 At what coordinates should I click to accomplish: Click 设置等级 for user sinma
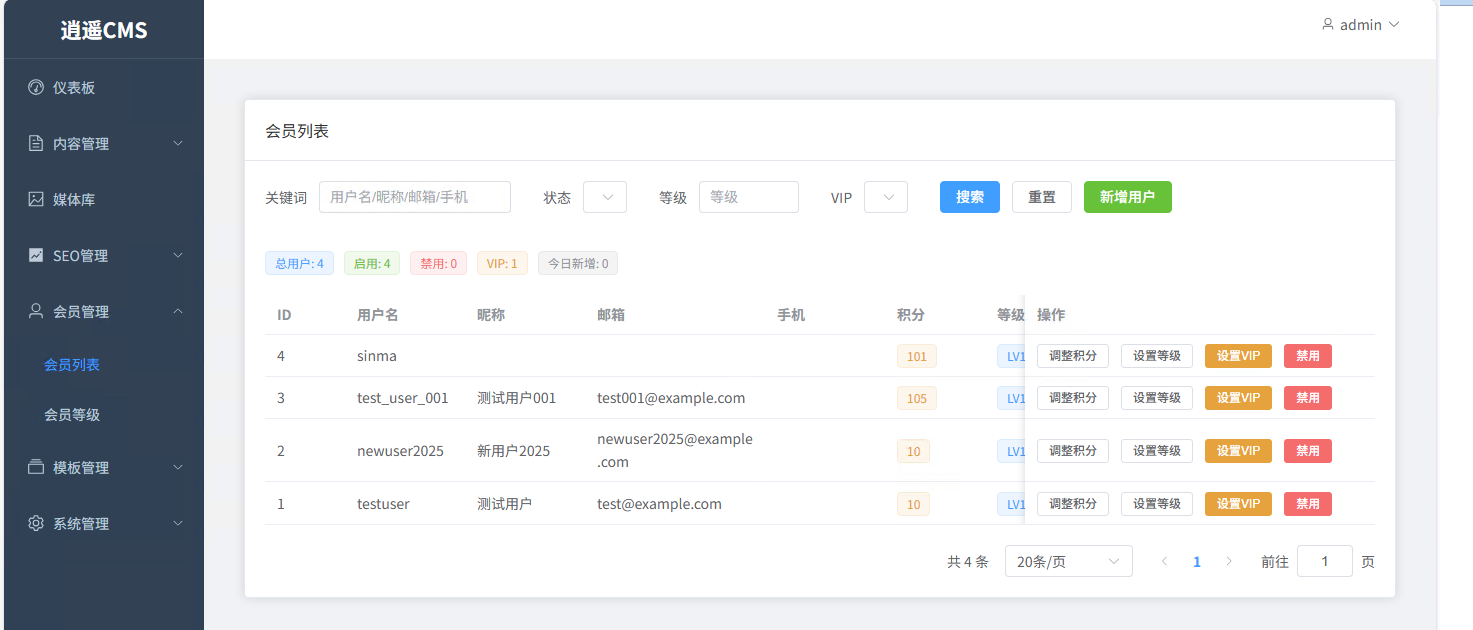pyautogui.click(x=1157, y=356)
